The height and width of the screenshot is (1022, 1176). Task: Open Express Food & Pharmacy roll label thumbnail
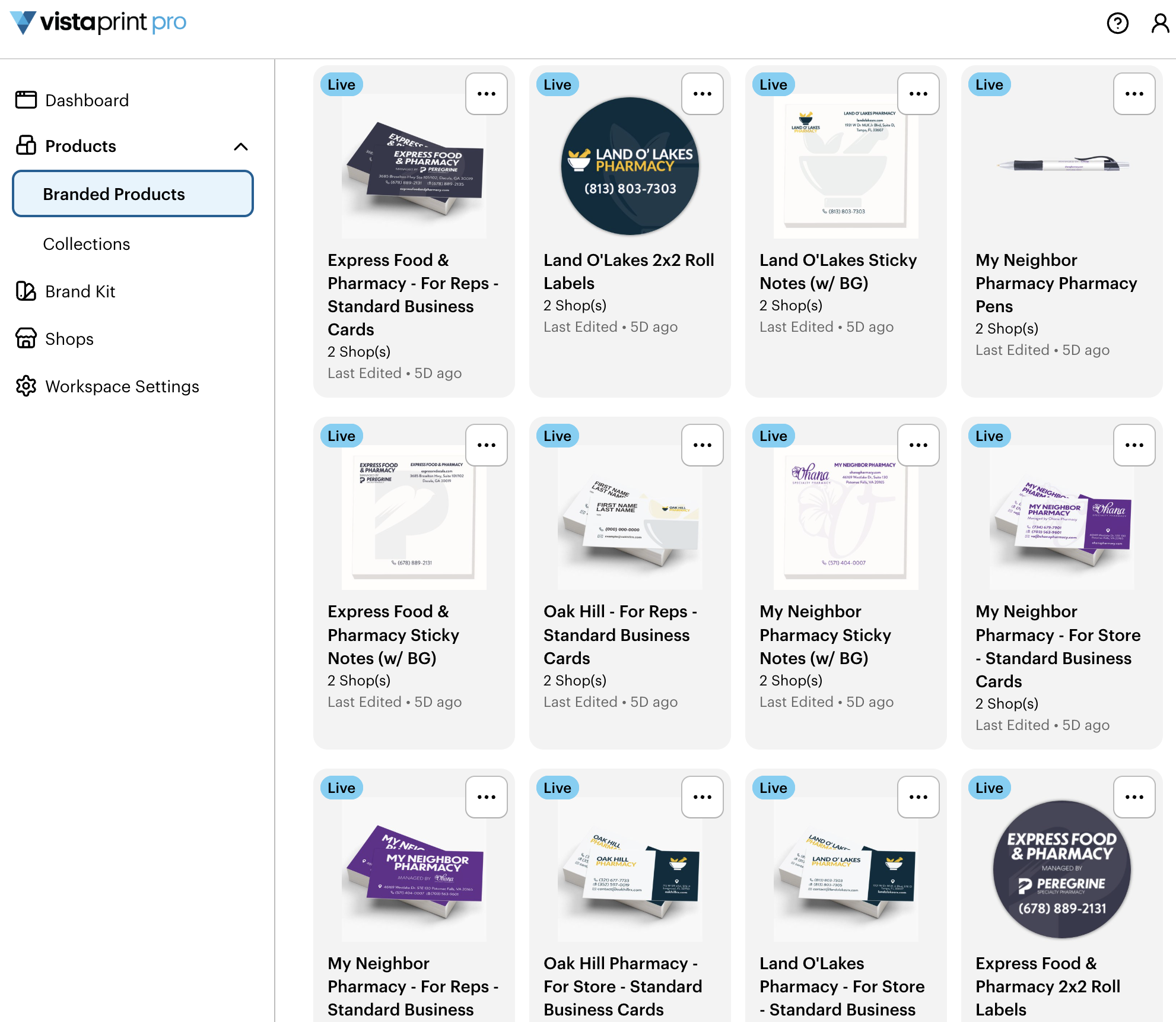coord(1062,869)
